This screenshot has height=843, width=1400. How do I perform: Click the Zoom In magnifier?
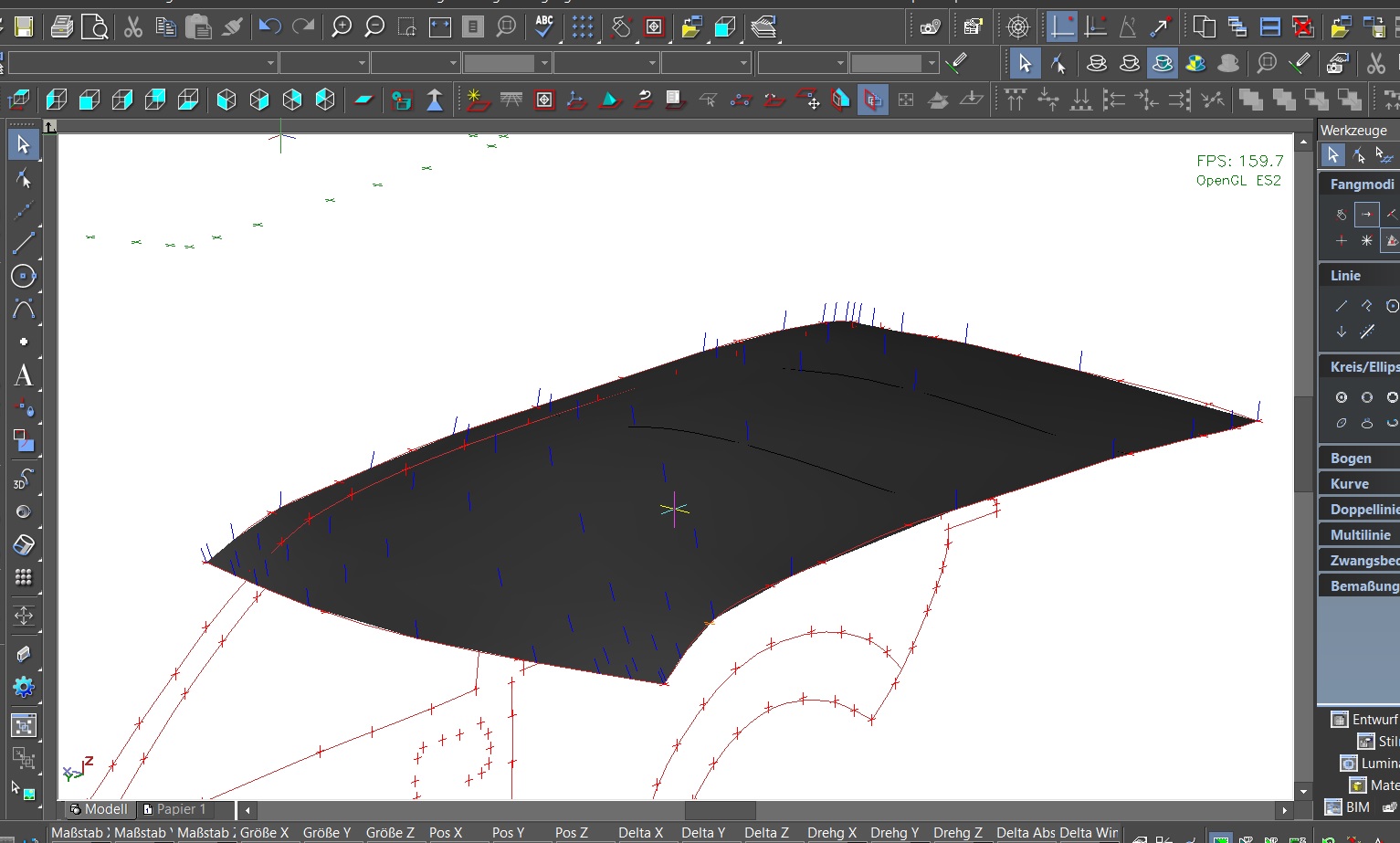tap(342, 27)
